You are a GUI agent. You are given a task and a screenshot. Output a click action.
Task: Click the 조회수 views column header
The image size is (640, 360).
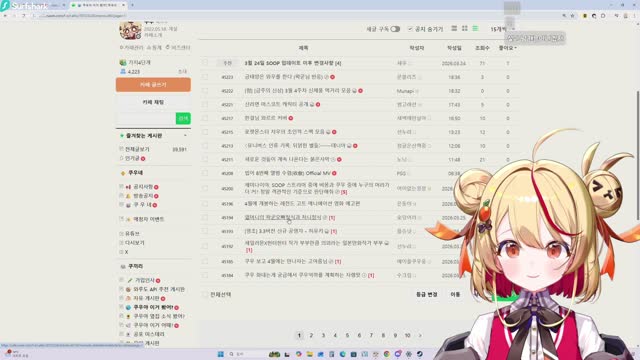[482, 48]
